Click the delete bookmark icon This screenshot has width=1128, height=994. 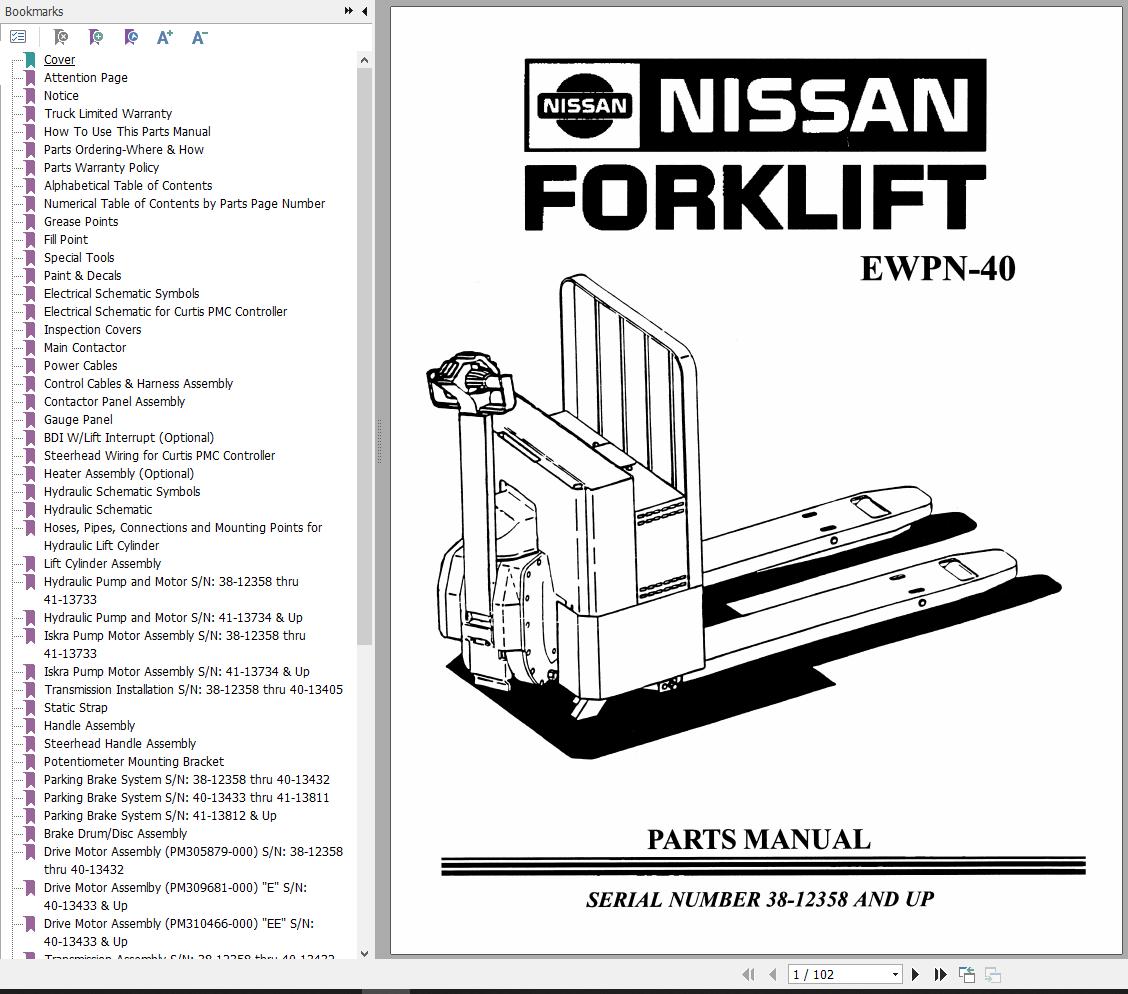(60, 37)
